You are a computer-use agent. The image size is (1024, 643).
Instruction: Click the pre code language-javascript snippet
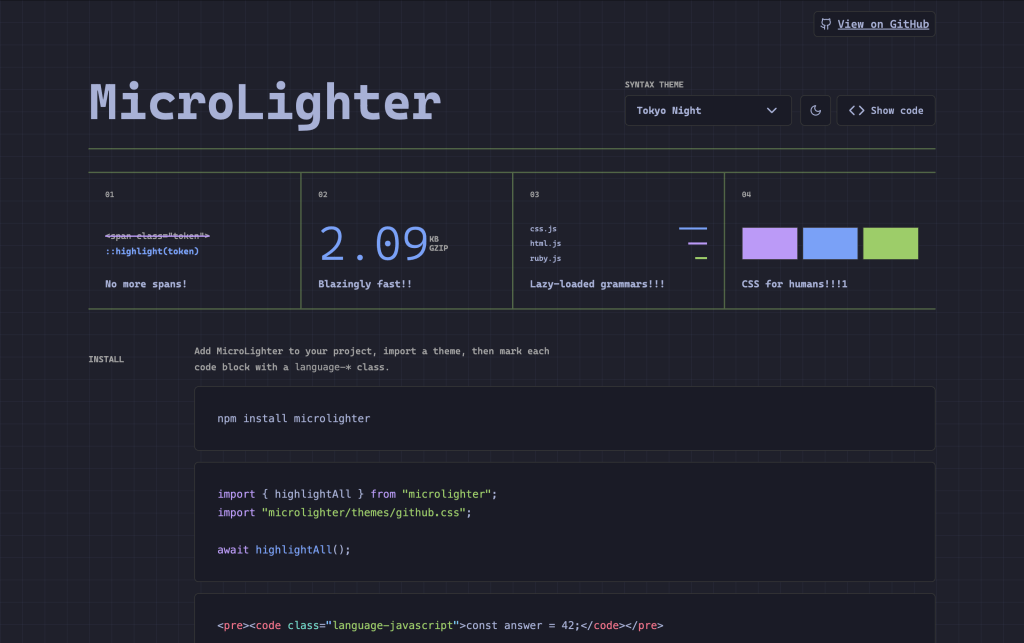click(440, 625)
